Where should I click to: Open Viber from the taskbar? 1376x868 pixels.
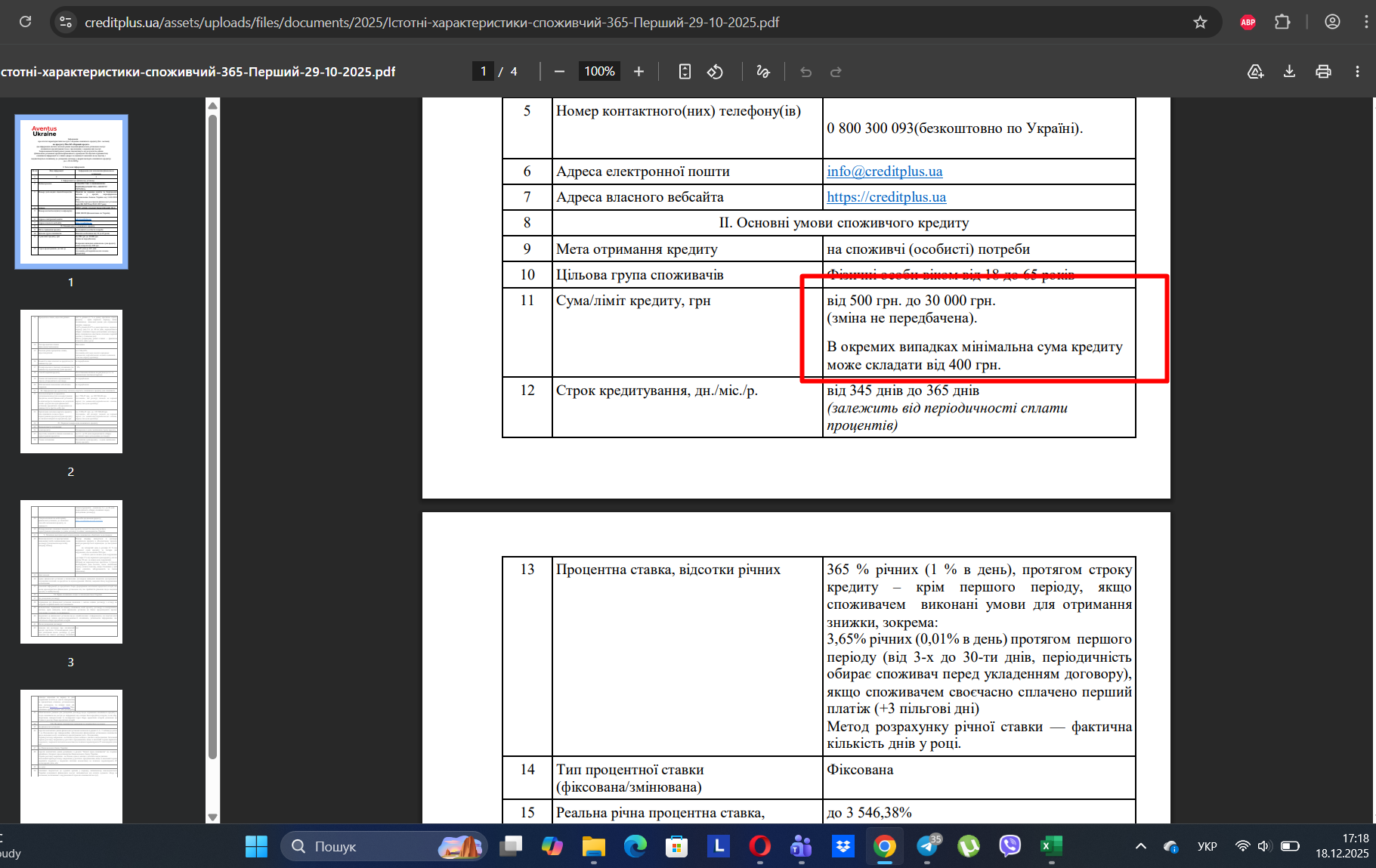(x=1010, y=846)
